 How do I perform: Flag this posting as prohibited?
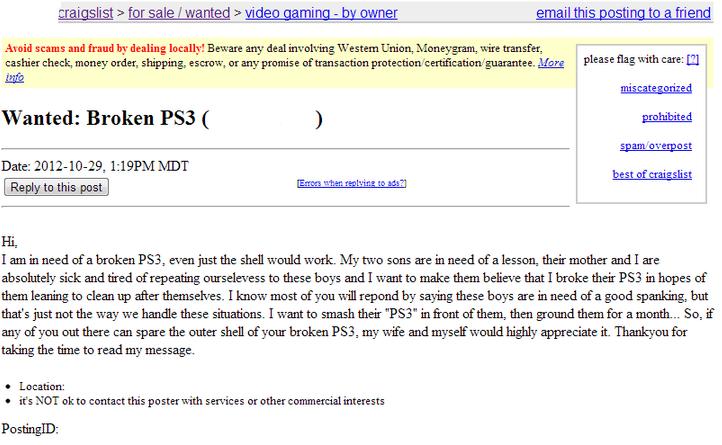tap(669, 118)
